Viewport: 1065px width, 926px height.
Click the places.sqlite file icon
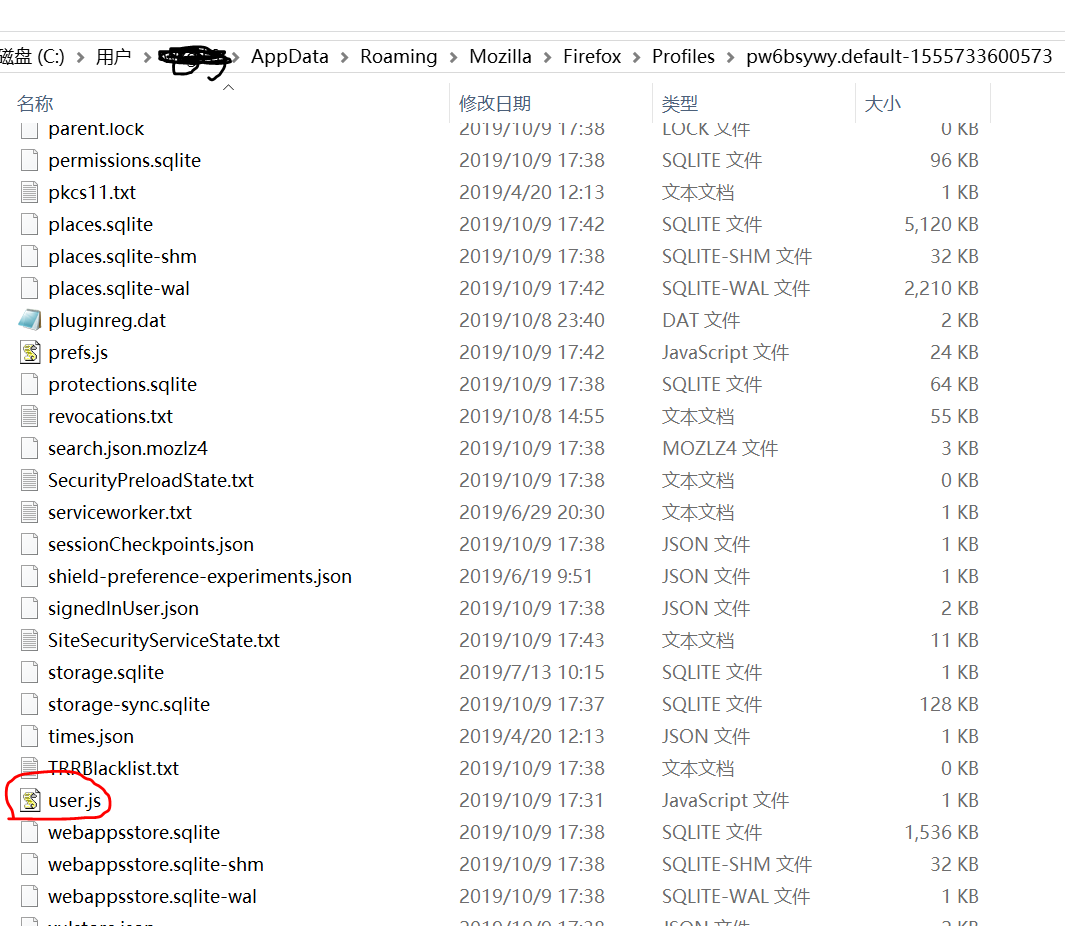click(29, 224)
